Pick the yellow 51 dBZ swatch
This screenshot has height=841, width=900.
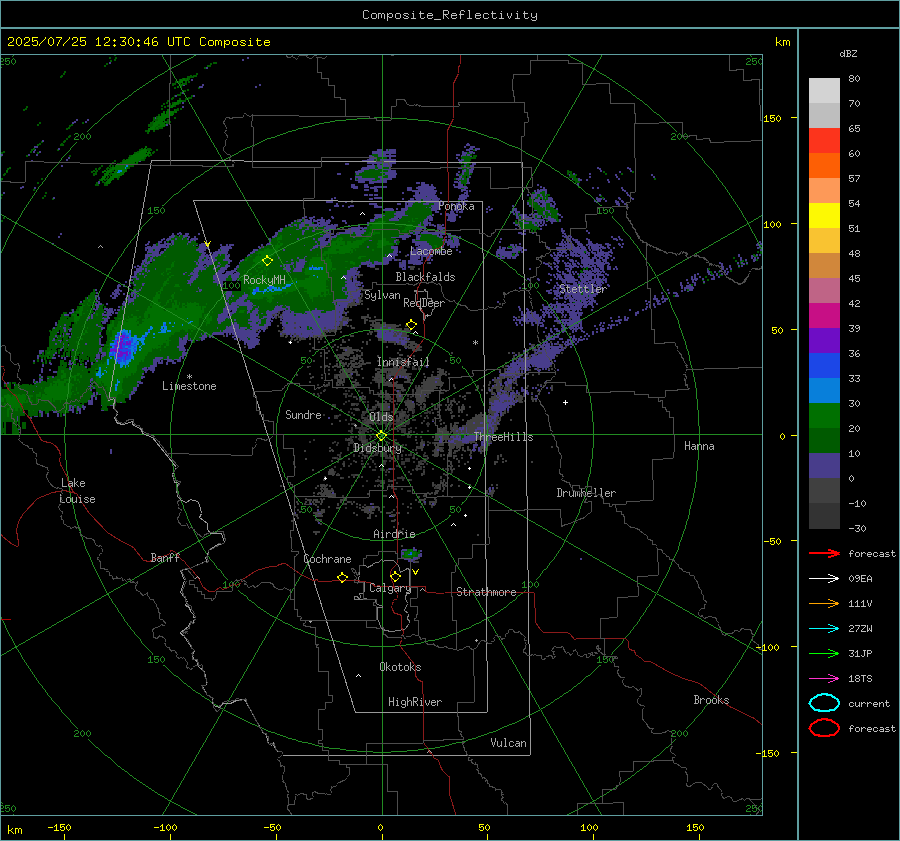click(824, 216)
